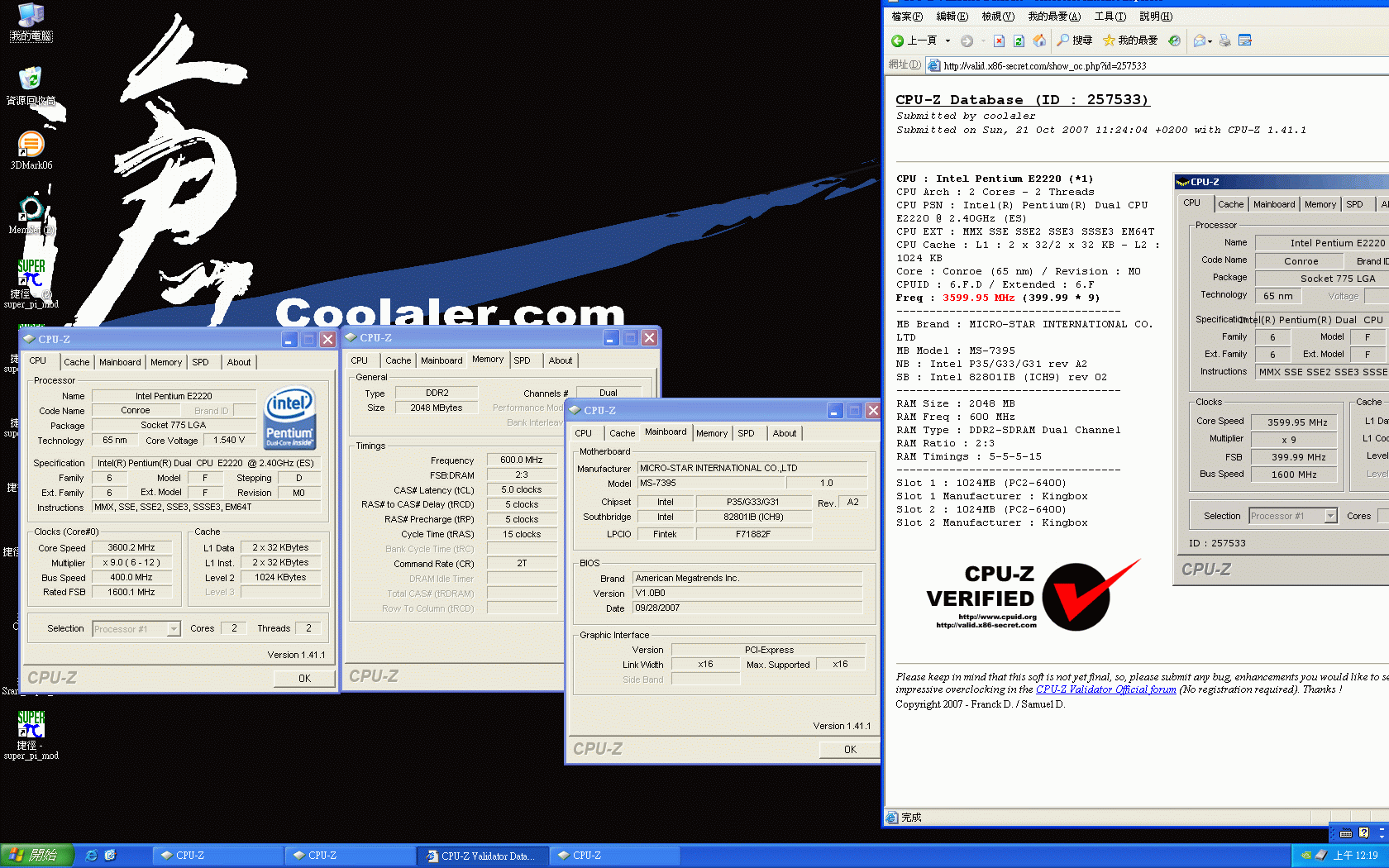Click the Intel Pentium logo in CPU-Z

[289, 418]
